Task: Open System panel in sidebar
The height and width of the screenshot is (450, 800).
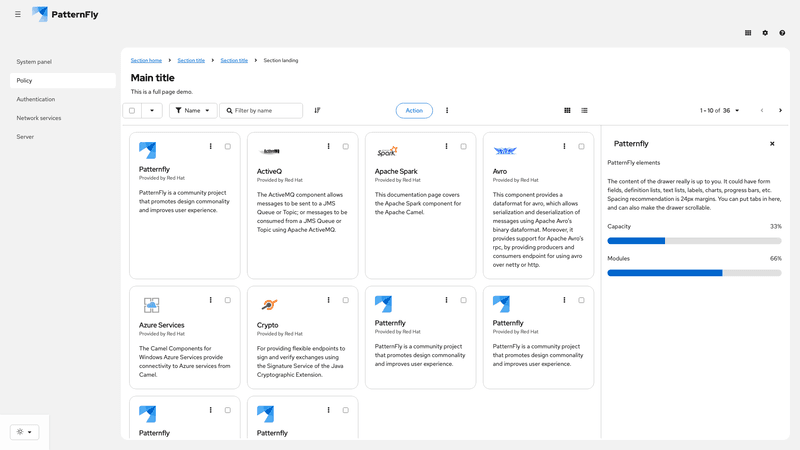Action: 63,62
